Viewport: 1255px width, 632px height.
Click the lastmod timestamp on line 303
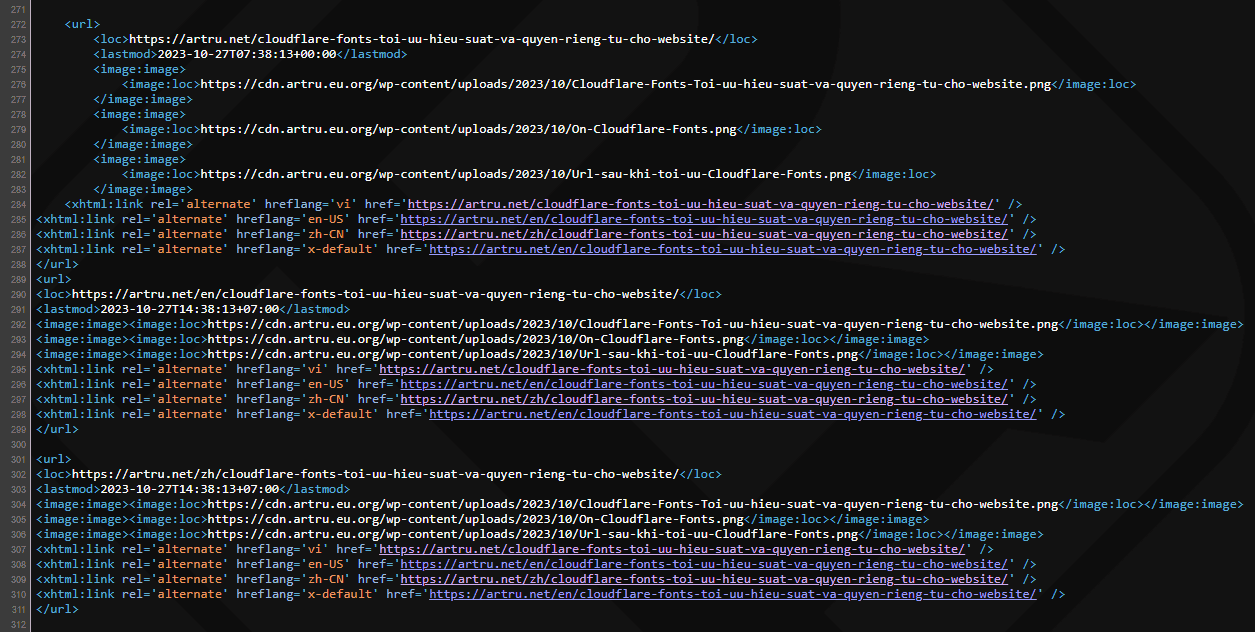click(x=190, y=489)
